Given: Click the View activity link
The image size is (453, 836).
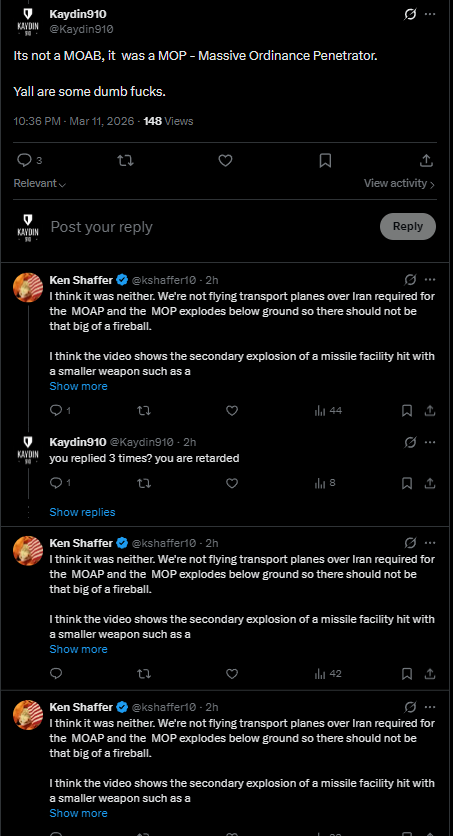Looking at the screenshot, I should click(400, 183).
